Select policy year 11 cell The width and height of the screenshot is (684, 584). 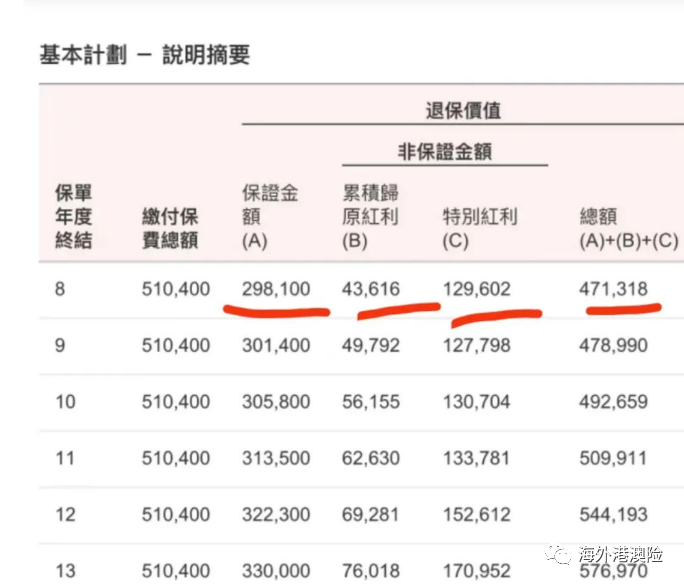pos(65,458)
